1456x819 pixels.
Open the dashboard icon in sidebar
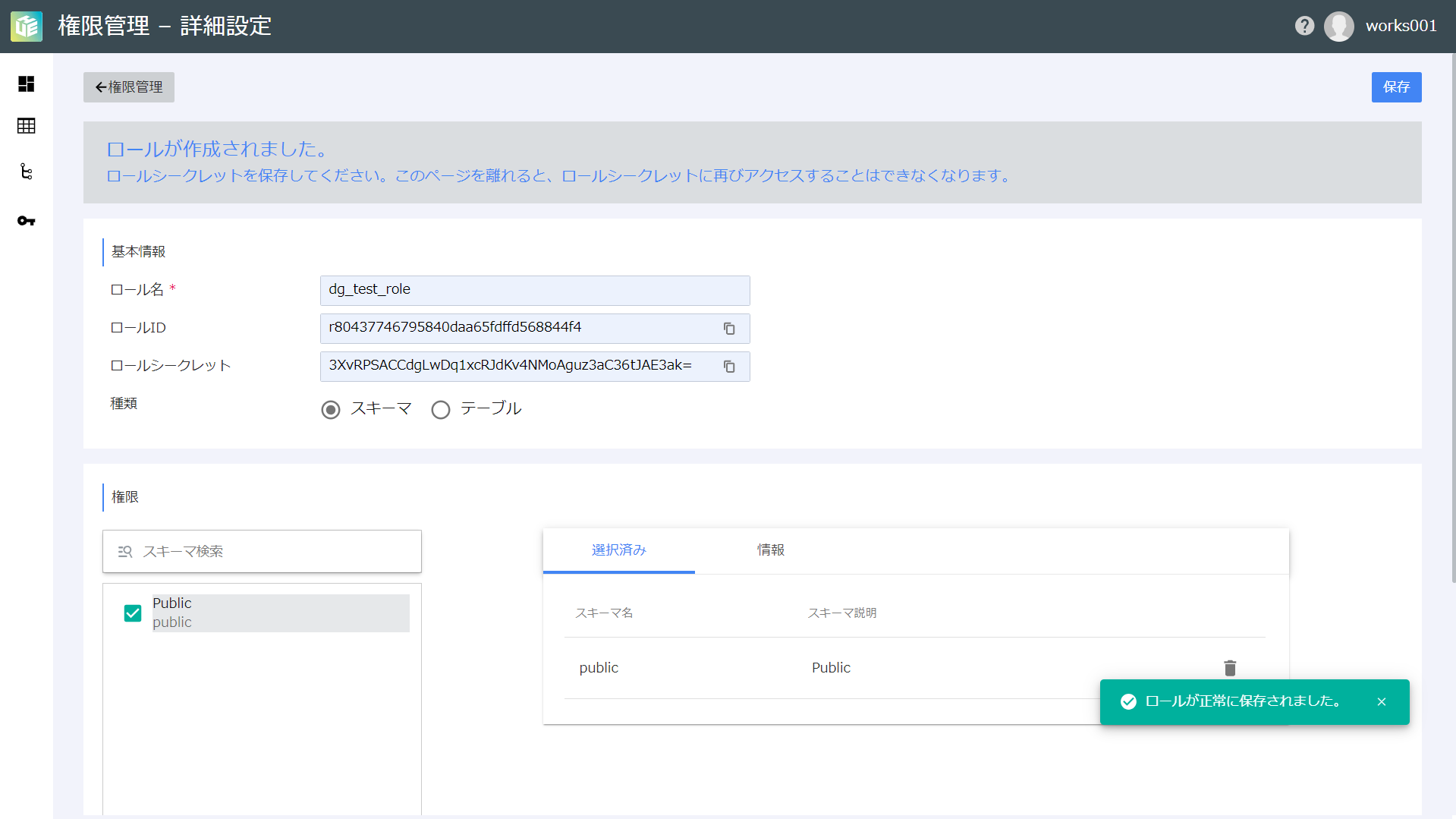[x=27, y=84]
